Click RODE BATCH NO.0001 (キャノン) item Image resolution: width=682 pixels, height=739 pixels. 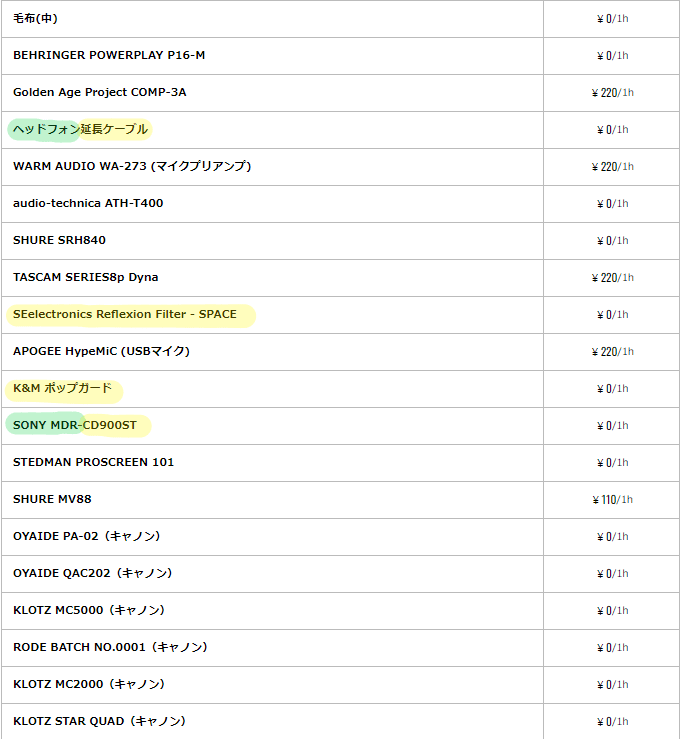click(110, 647)
